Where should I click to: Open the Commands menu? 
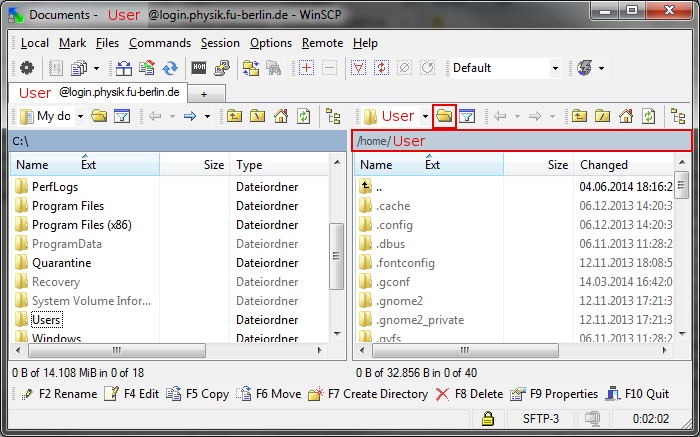[x=160, y=43]
